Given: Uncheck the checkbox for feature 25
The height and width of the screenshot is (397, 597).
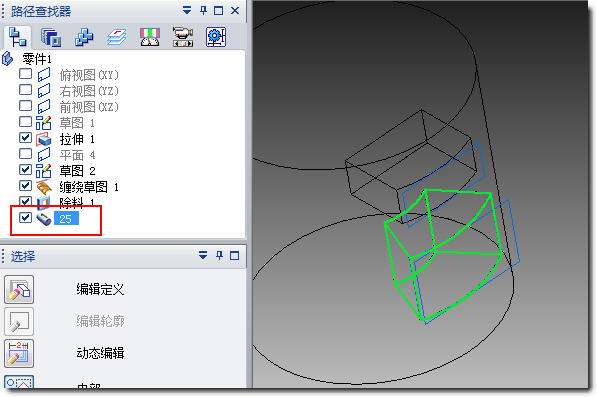Looking at the screenshot, I should [x=26, y=218].
